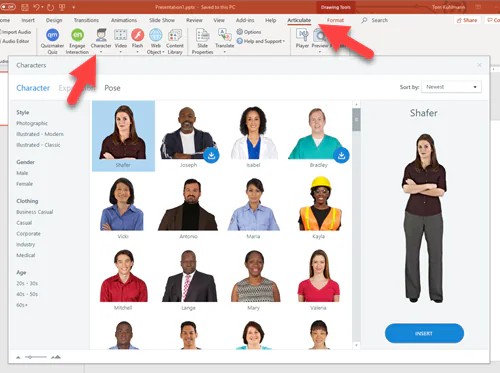Filter by Industry clothing

[25, 244]
